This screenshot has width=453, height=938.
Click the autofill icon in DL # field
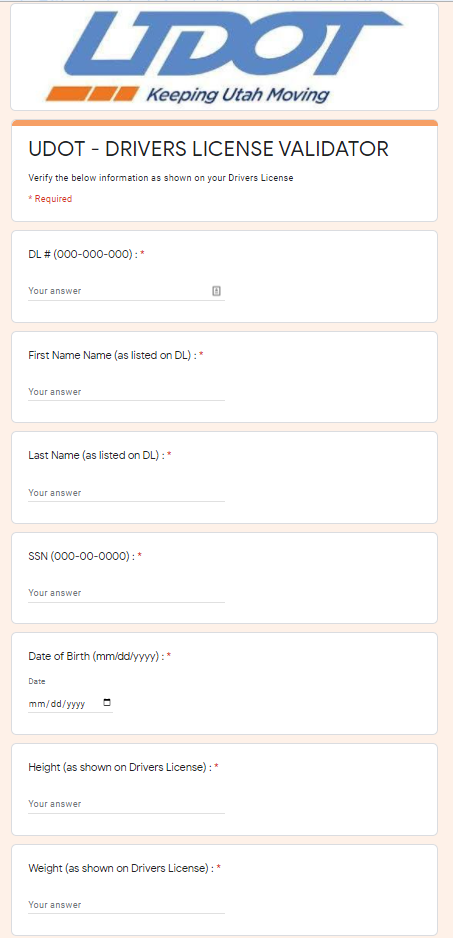pos(217,291)
